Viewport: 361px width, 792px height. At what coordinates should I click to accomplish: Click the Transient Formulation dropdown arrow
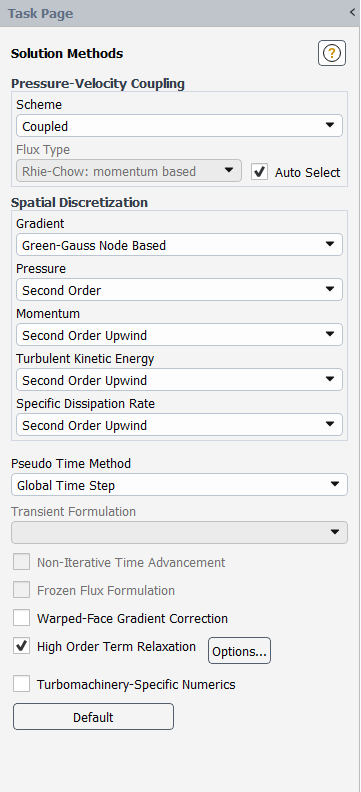coord(334,532)
